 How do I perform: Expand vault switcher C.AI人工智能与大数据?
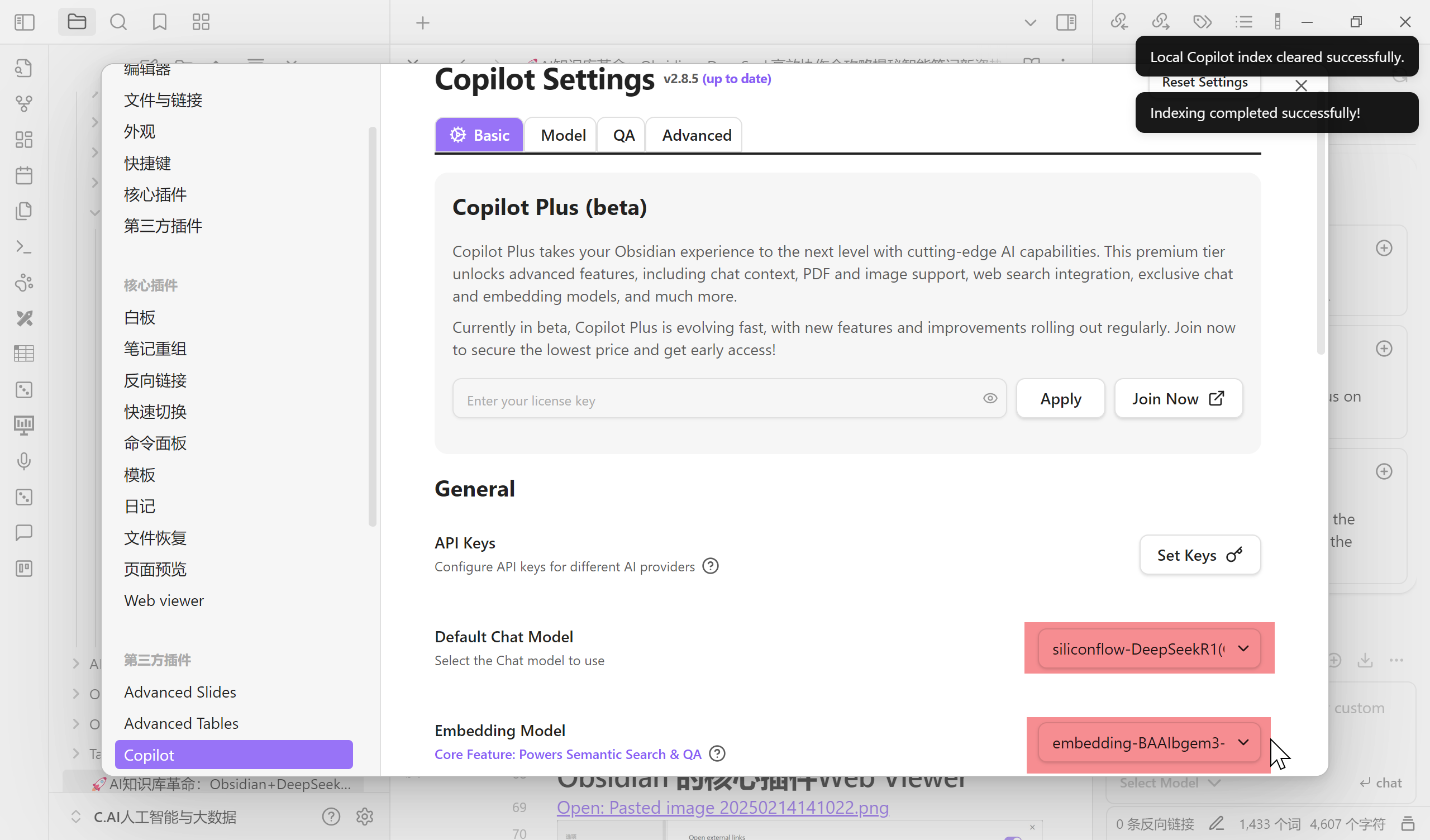point(165,817)
